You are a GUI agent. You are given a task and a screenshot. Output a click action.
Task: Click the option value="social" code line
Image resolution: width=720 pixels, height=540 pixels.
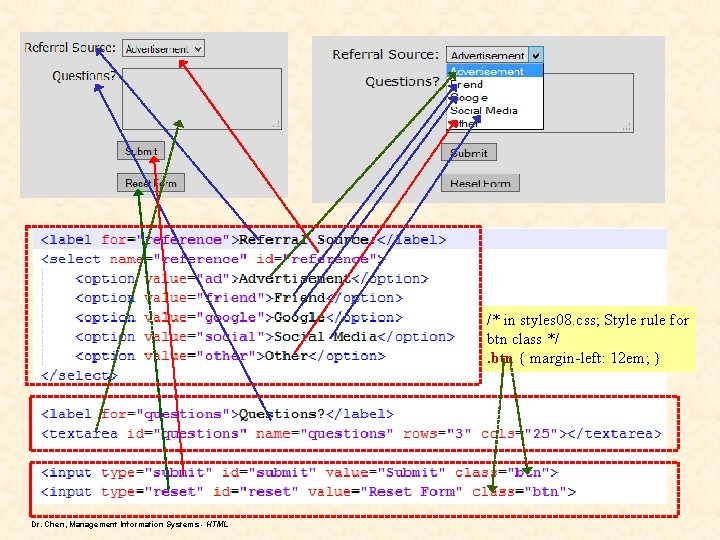click(x=265, y=337)
